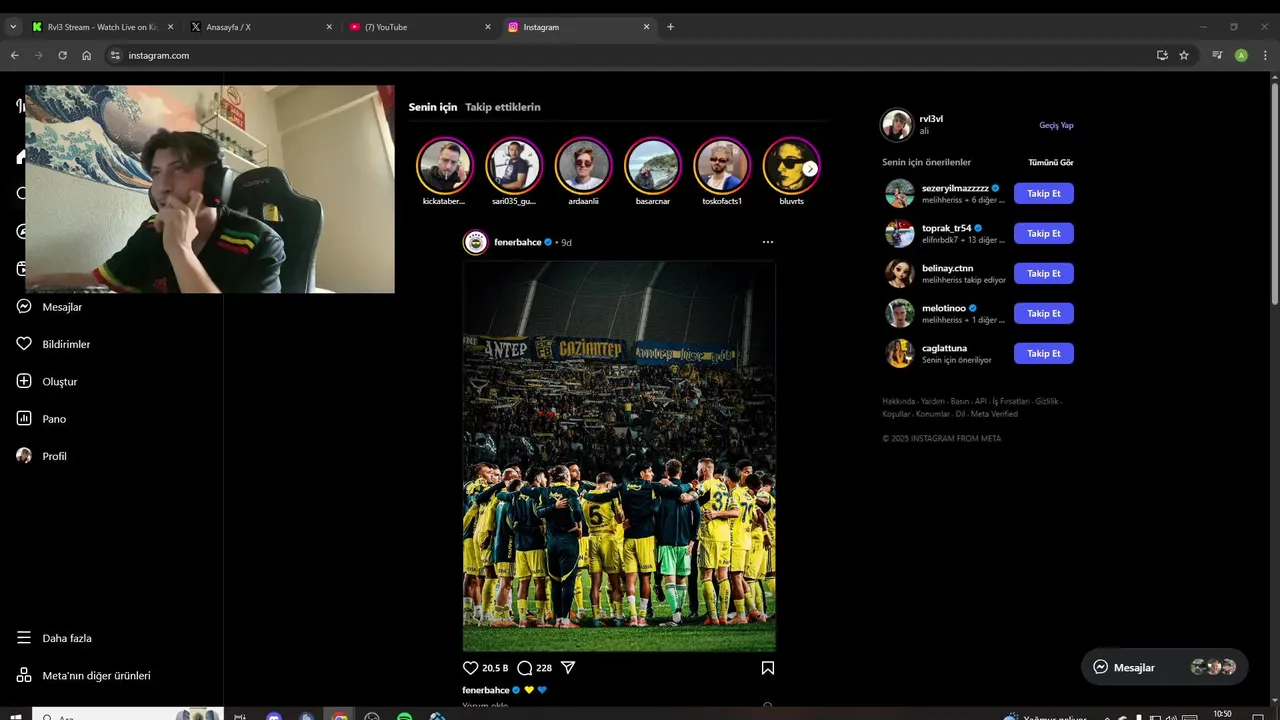Select the Takip ettiklerin feed tab
The width and height of the screenshot is (1280, 720).
point(503,107)
